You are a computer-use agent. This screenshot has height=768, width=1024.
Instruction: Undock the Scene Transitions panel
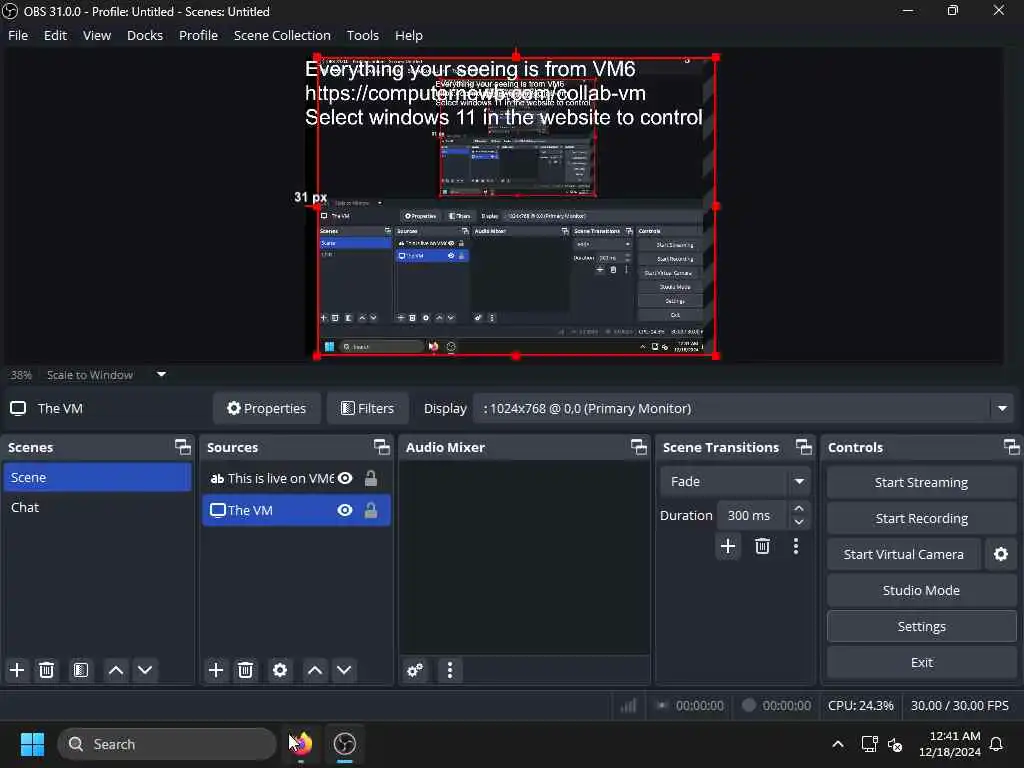[x=804, y=447]
